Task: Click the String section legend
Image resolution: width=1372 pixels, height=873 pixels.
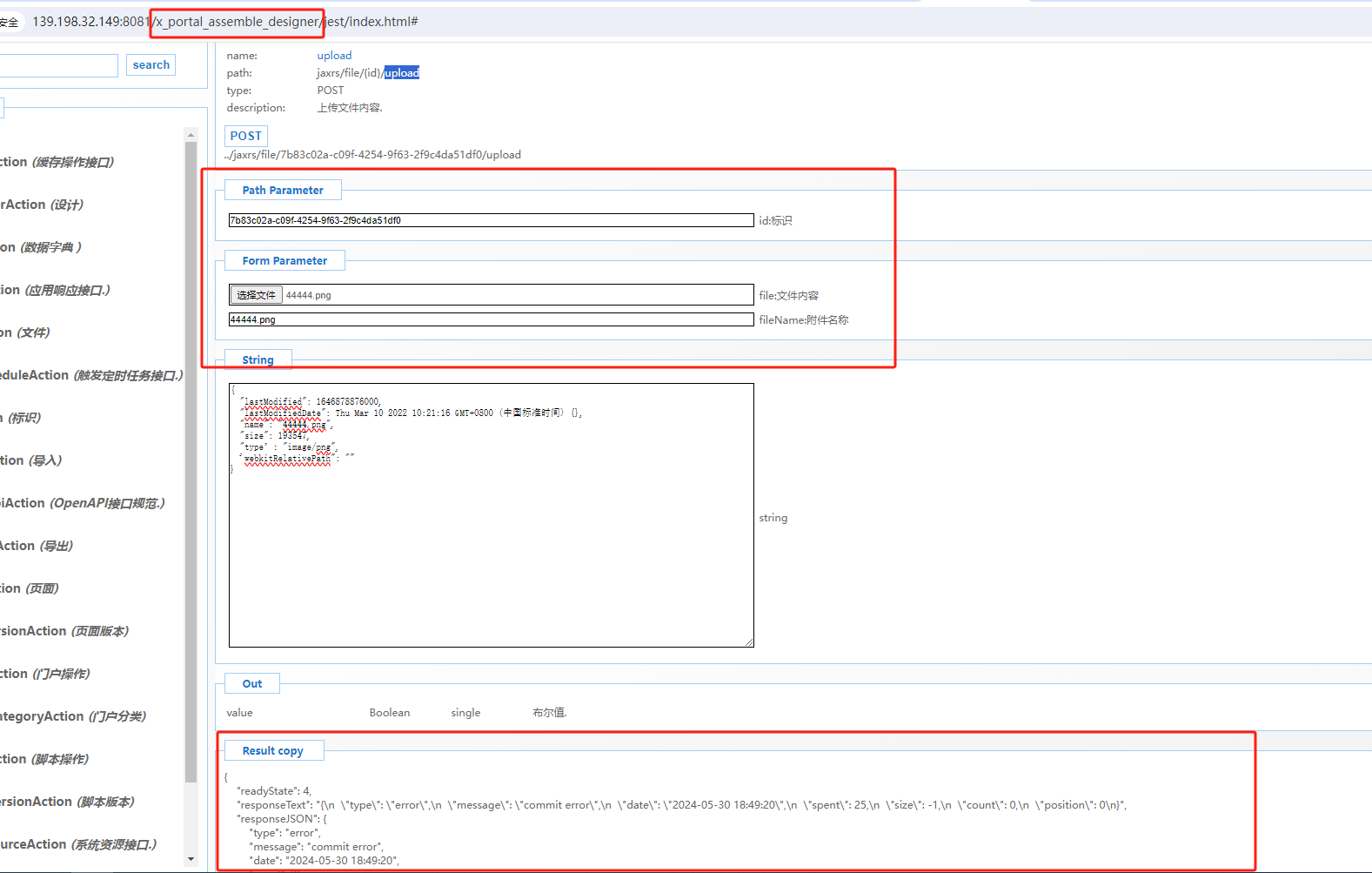Action: pyautogui.click(x=258, y=359)
